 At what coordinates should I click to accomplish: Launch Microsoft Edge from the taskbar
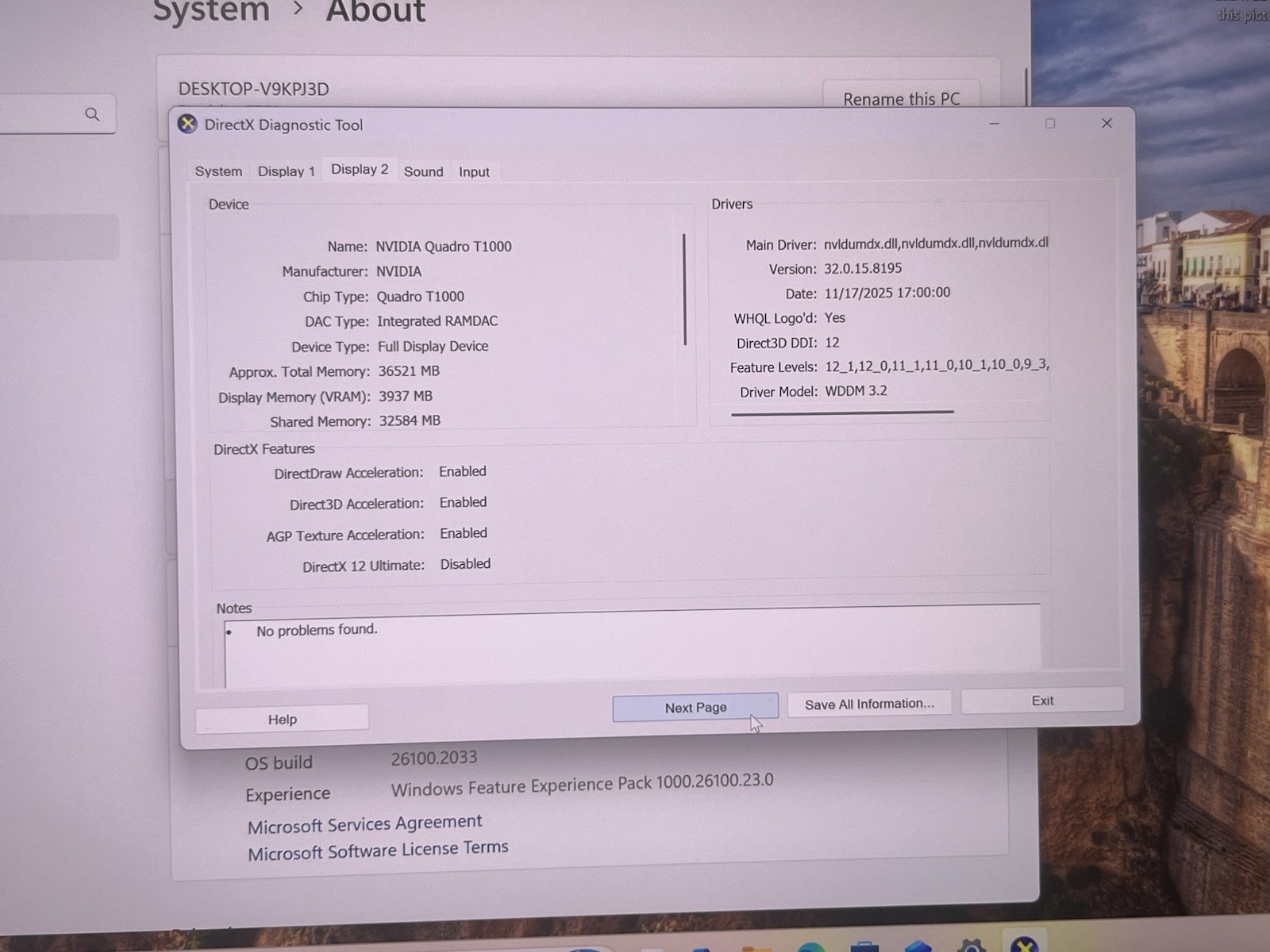tap(810, 947)
